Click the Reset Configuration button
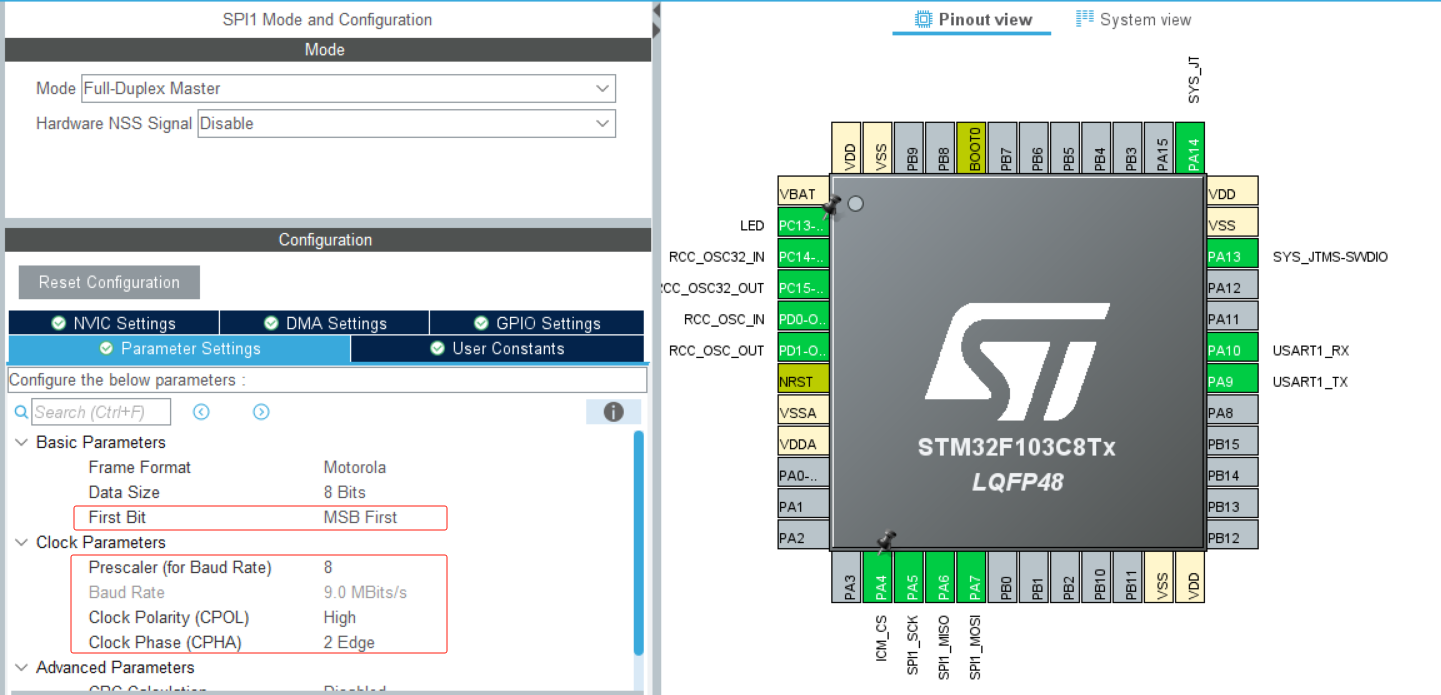Screen dimensions: 1441x695 coord(109,282)
